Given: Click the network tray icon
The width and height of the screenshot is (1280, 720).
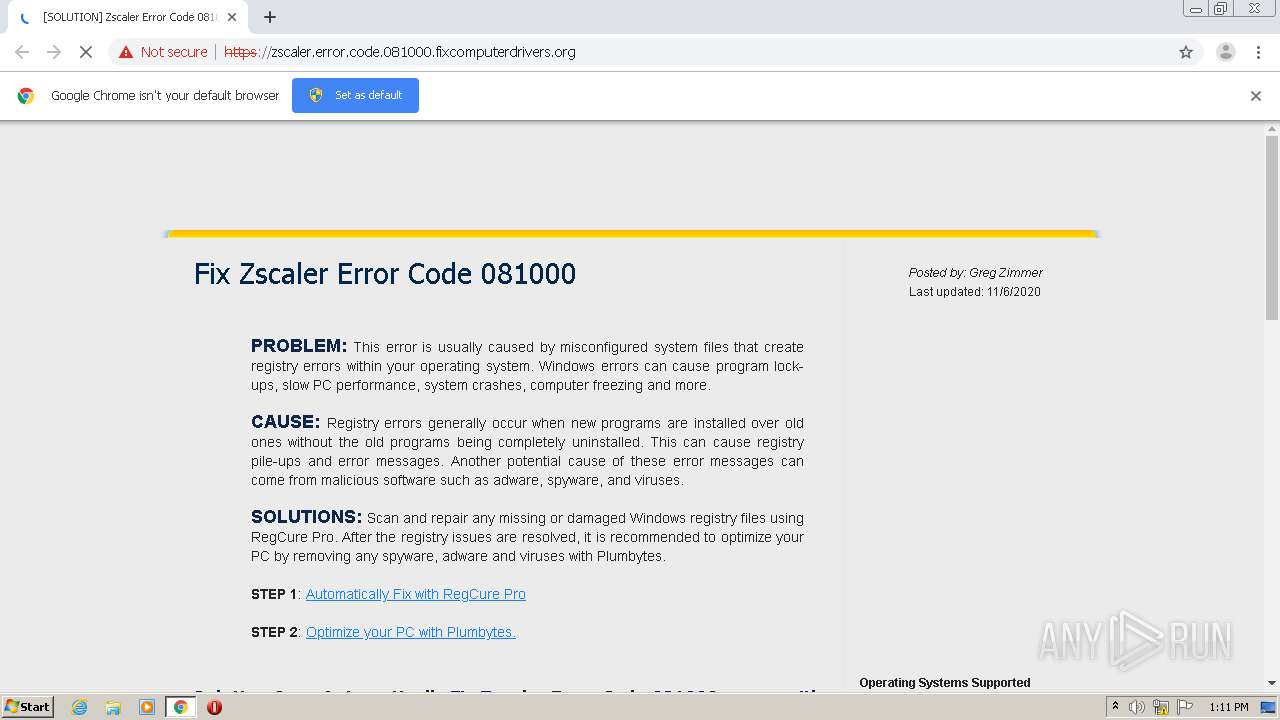Looking at the screenshot, I should coord(1161,707).
